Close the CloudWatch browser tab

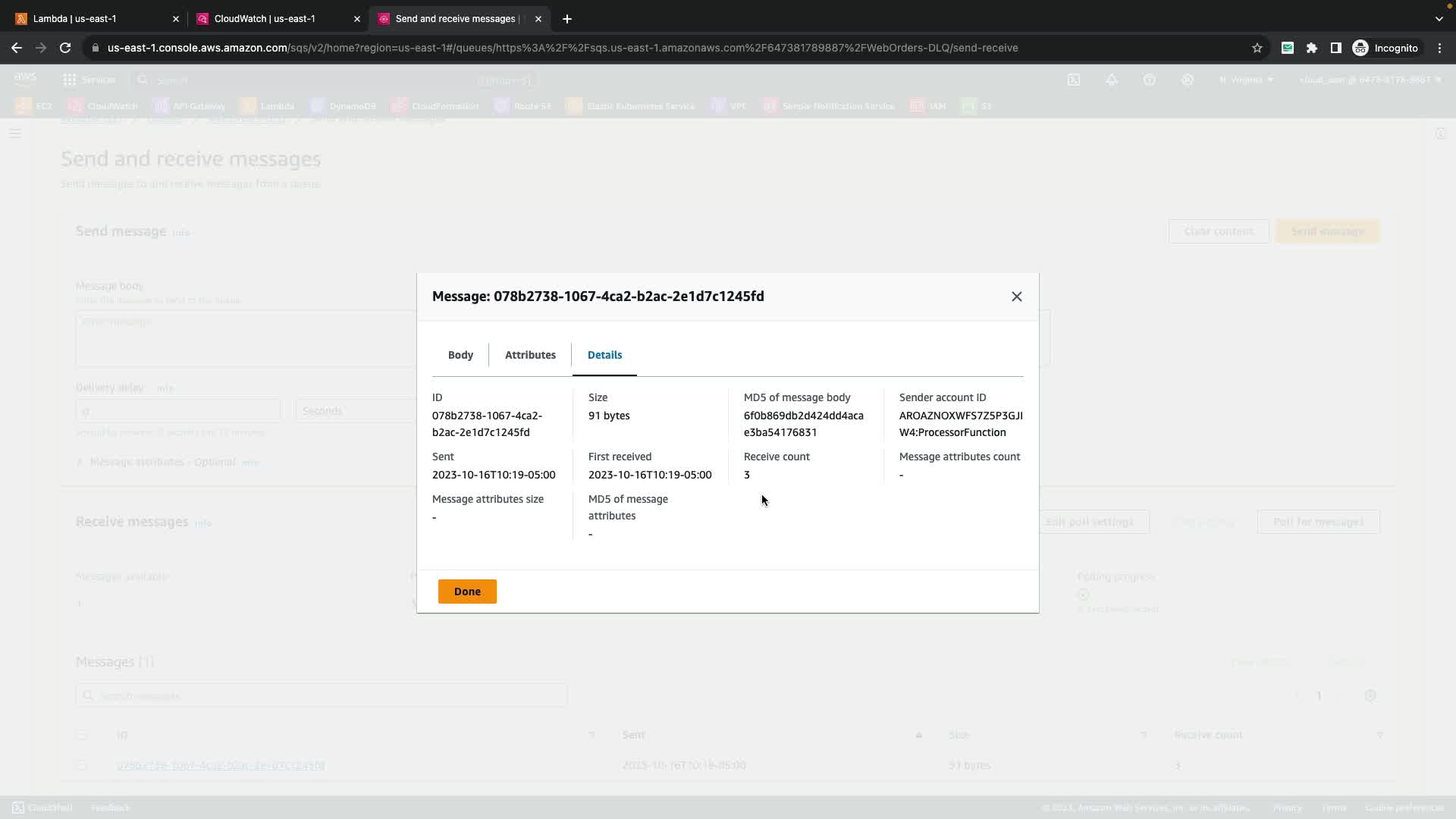pos(357,18)
